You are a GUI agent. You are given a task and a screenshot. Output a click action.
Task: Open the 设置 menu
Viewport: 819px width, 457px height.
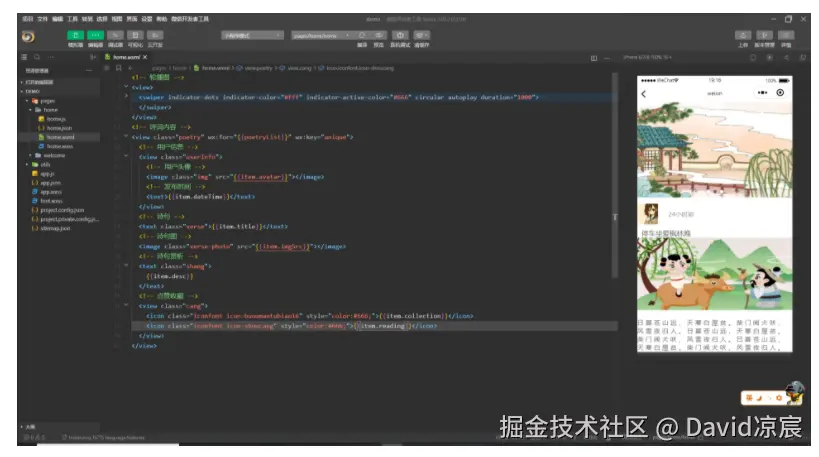pos(147,19)
